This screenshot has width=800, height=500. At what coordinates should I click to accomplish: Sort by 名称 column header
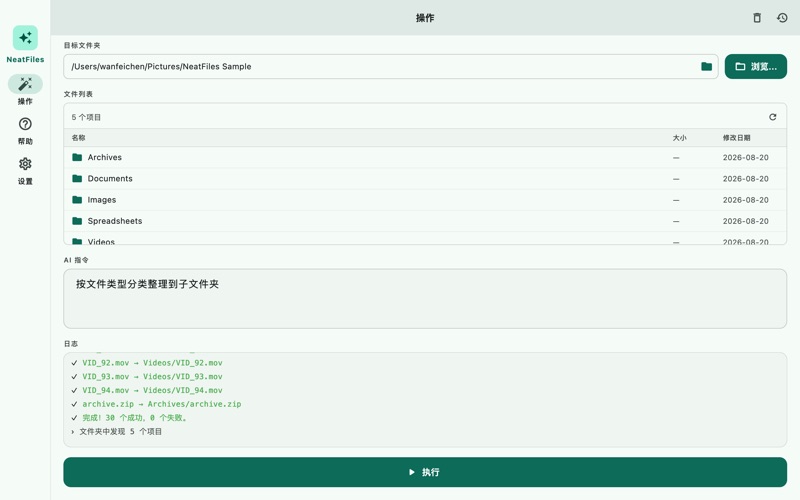[x=79, y=138]
